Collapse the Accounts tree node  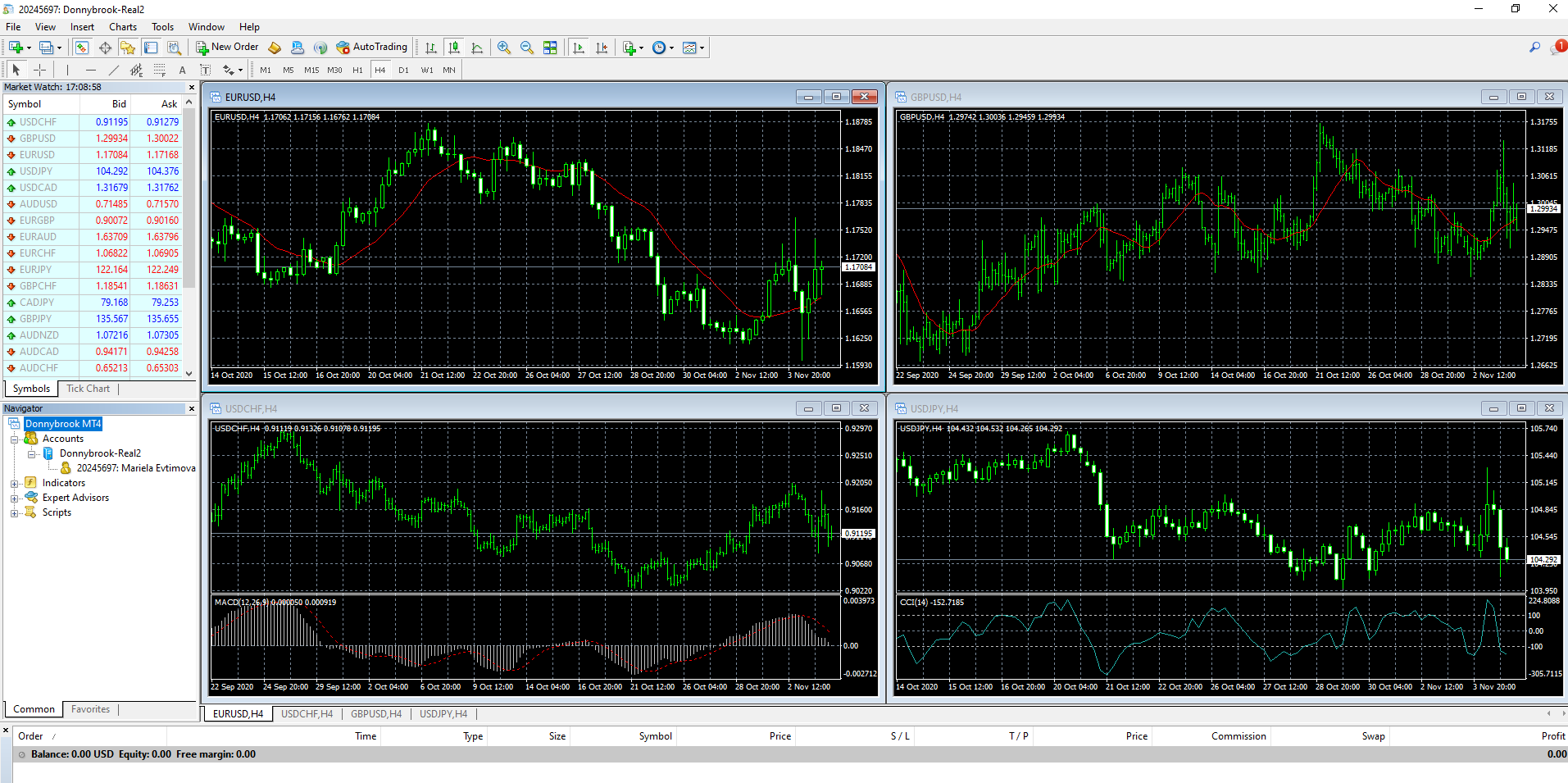click(x=14, y=439)
